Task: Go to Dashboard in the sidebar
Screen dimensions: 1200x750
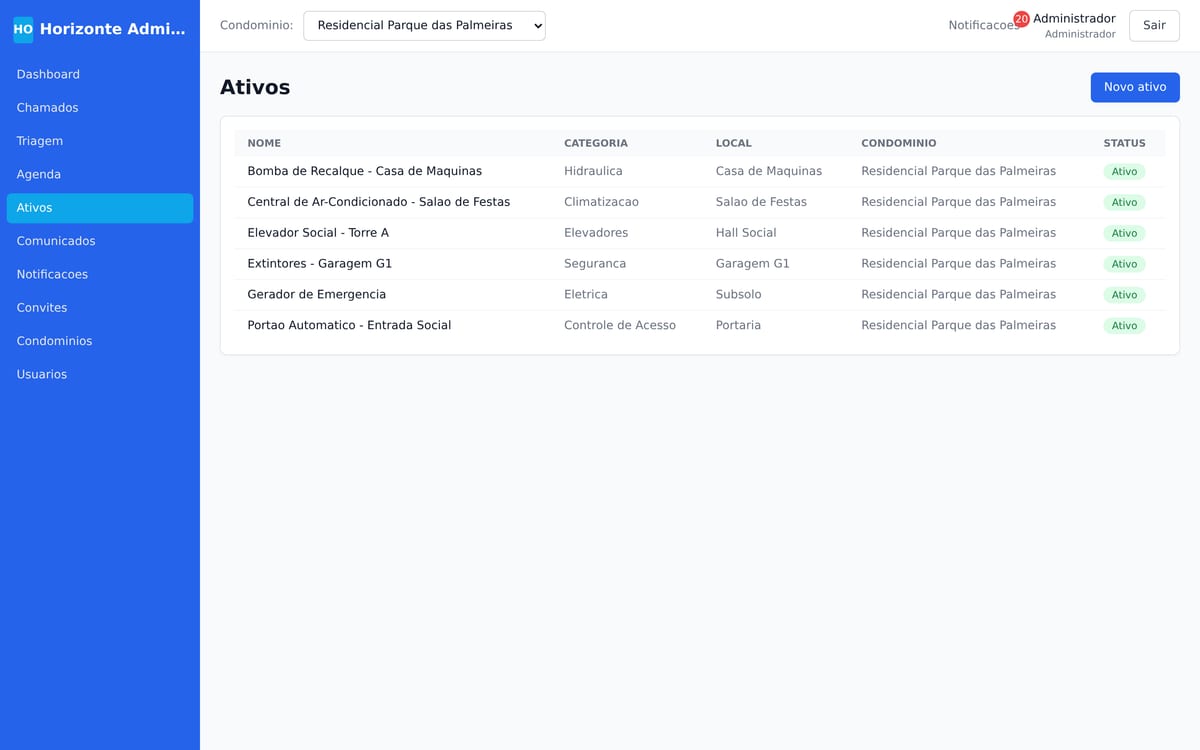Action: 100,75
